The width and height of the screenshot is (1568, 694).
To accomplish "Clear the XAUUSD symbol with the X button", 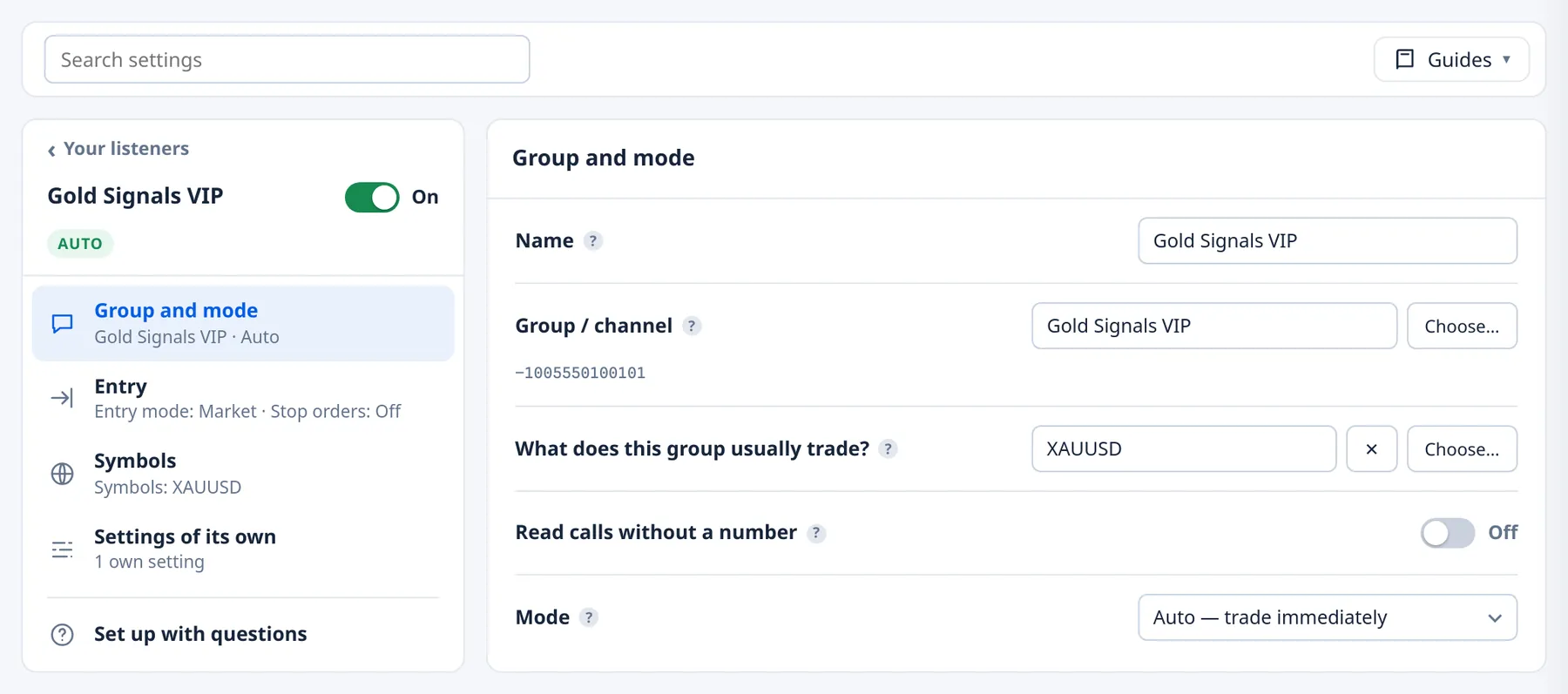I will click(x=1371, y=449).
